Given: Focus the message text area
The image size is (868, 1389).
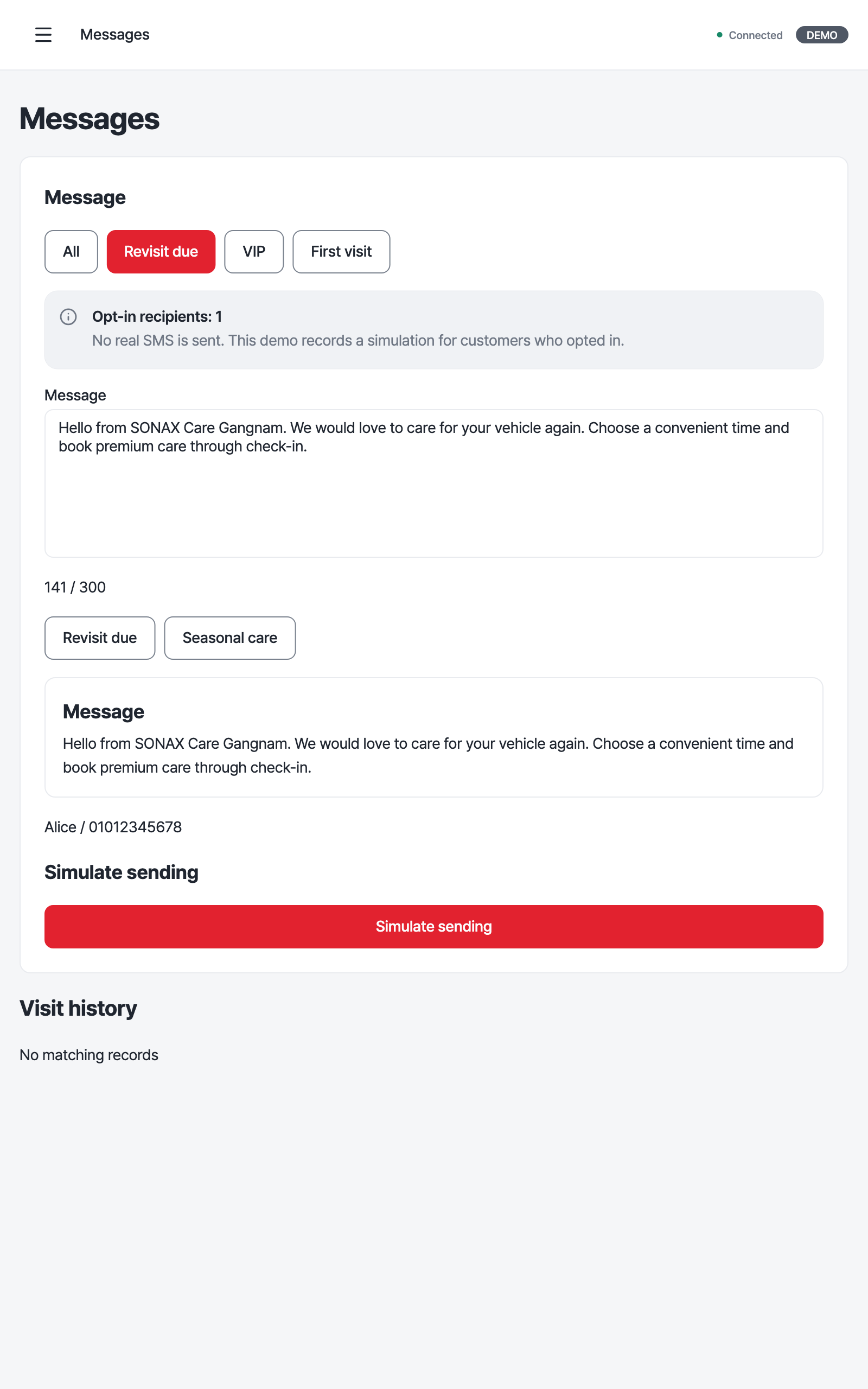Looking at the screenshot, I should [x=434, y=483].
